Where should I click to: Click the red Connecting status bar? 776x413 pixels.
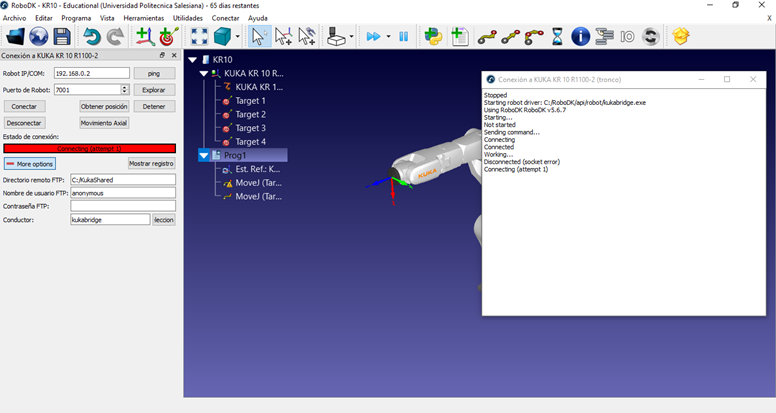click(89, 148)
